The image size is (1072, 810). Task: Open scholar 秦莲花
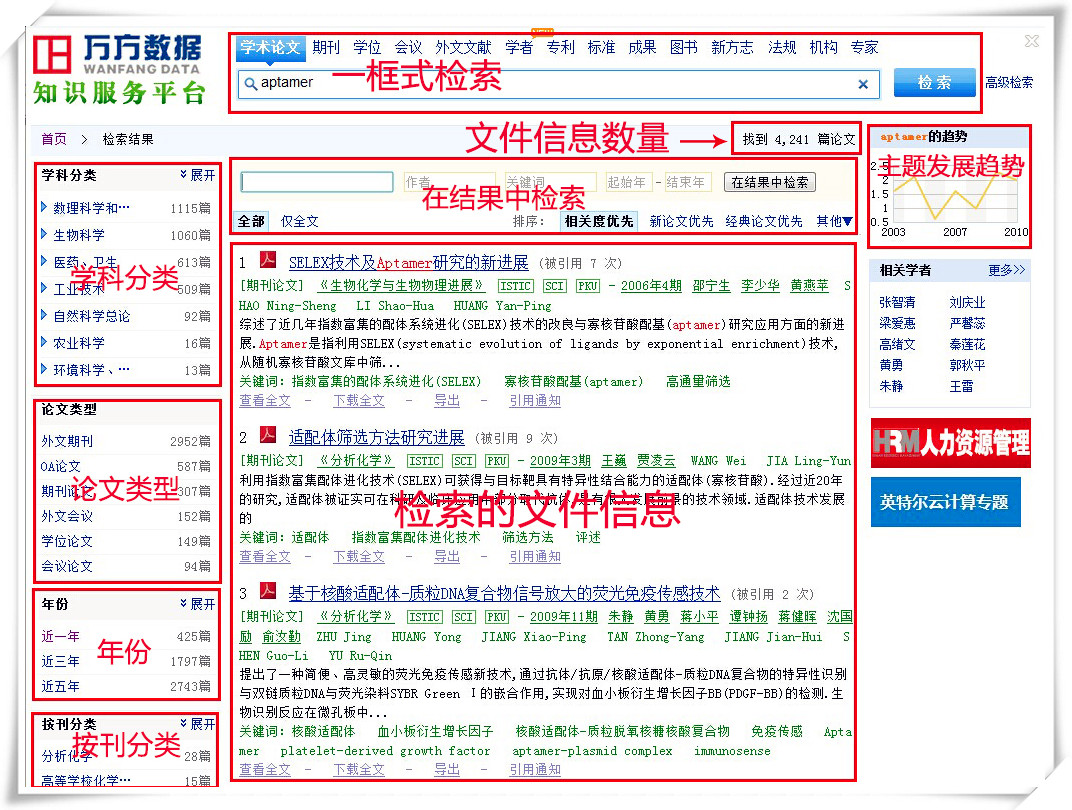click(x=967, y=344)
